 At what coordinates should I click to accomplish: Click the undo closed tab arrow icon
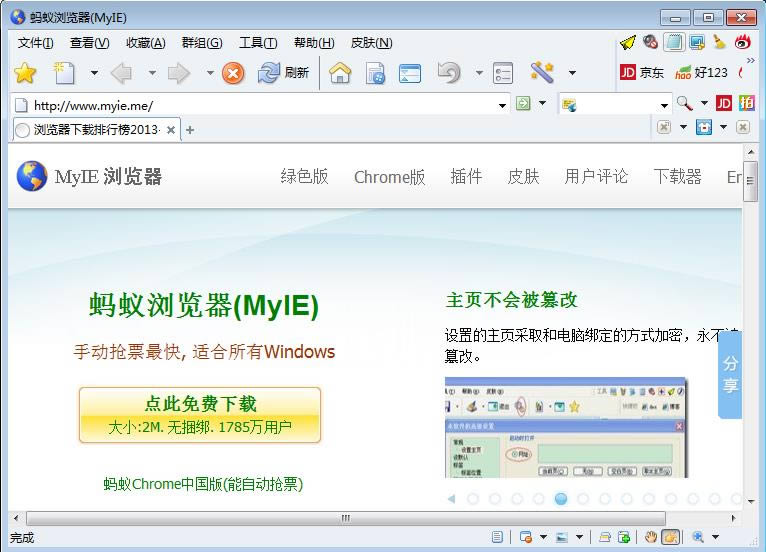tap(448, 73)
